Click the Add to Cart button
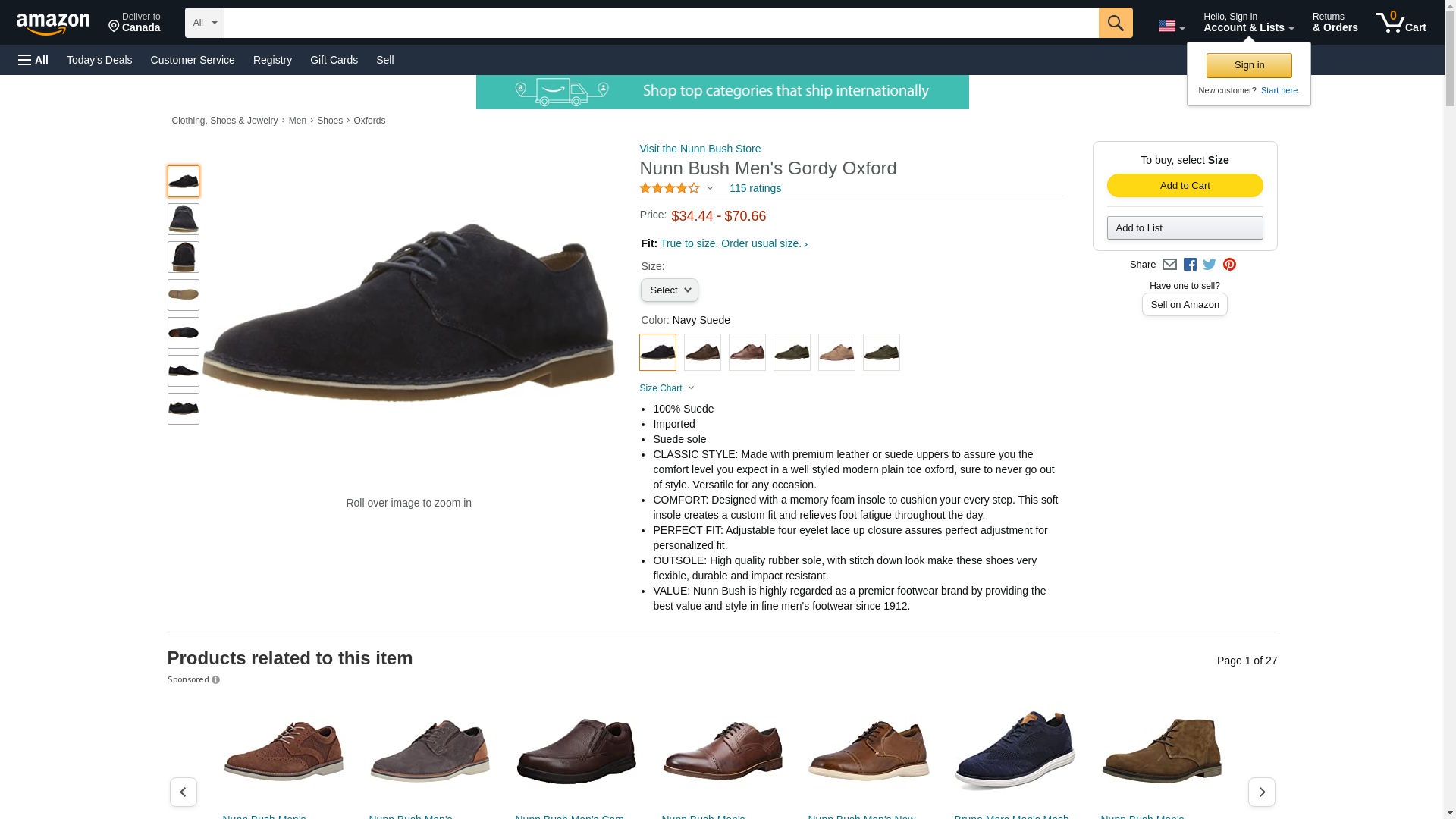This screenshot has width=1456, height=819. [1185, 186]
